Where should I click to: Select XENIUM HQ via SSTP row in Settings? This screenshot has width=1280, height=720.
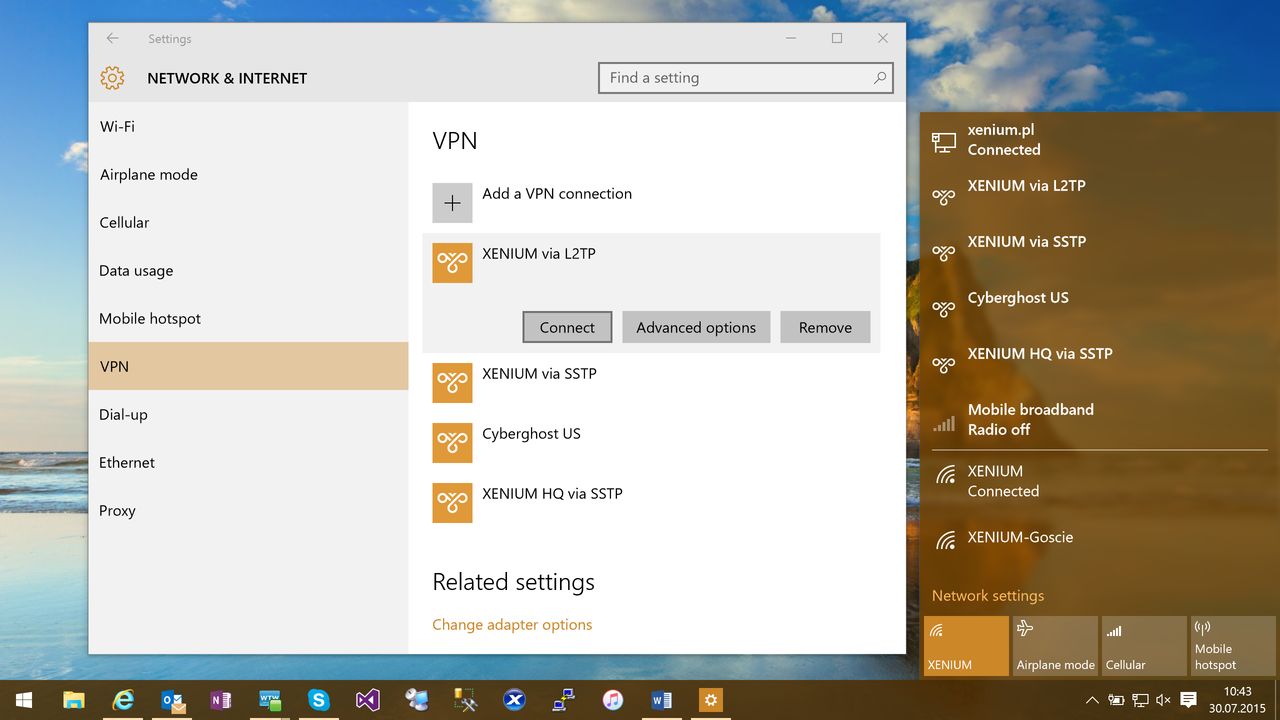651,503
